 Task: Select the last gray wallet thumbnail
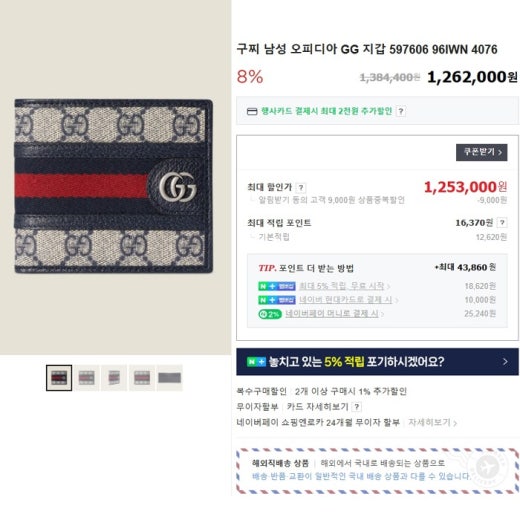click(170, 378)
